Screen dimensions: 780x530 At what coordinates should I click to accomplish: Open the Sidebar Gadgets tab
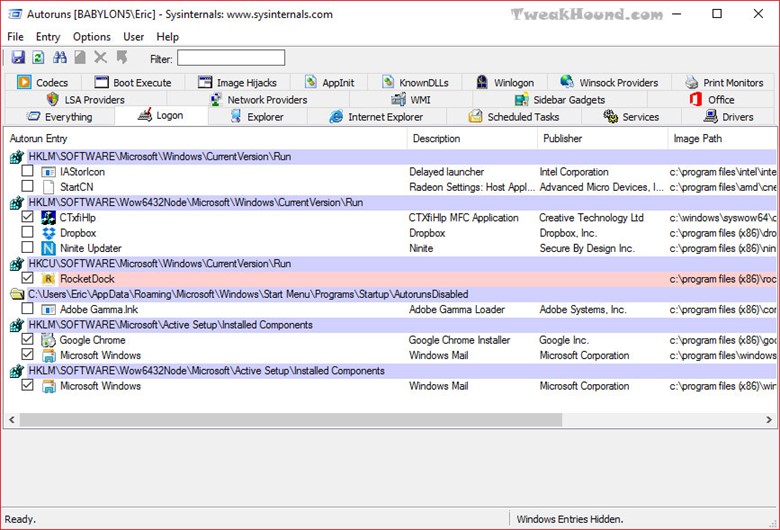tap(560, 100)
